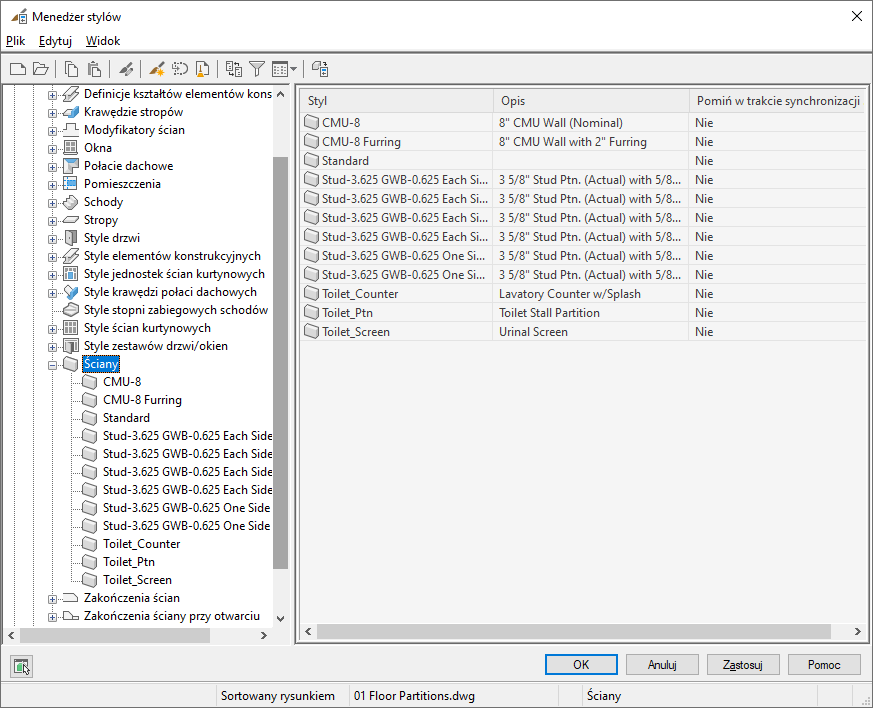Click the Open Drawing folder icon
Screen dimensions: 873x708
[x=41, y=69]
